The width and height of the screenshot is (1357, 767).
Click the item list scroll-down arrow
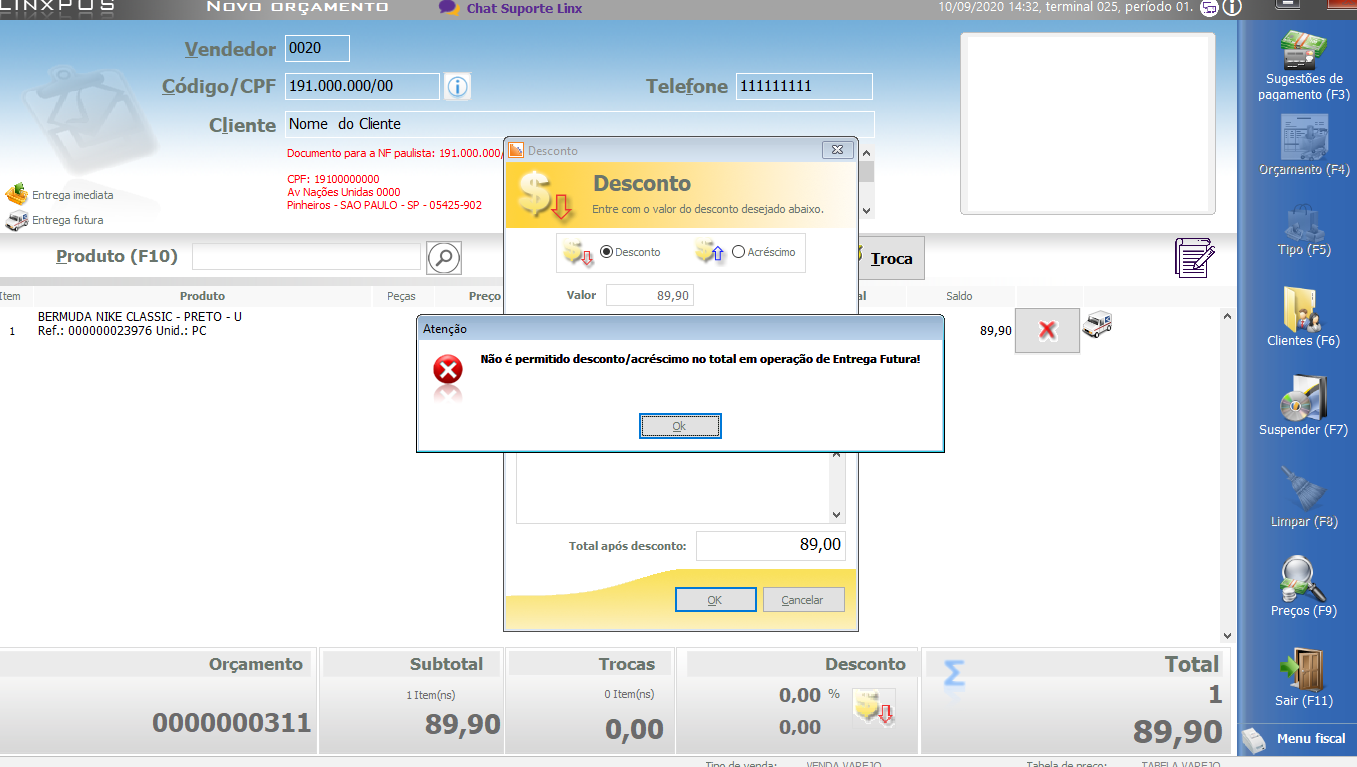[1227, 635]
